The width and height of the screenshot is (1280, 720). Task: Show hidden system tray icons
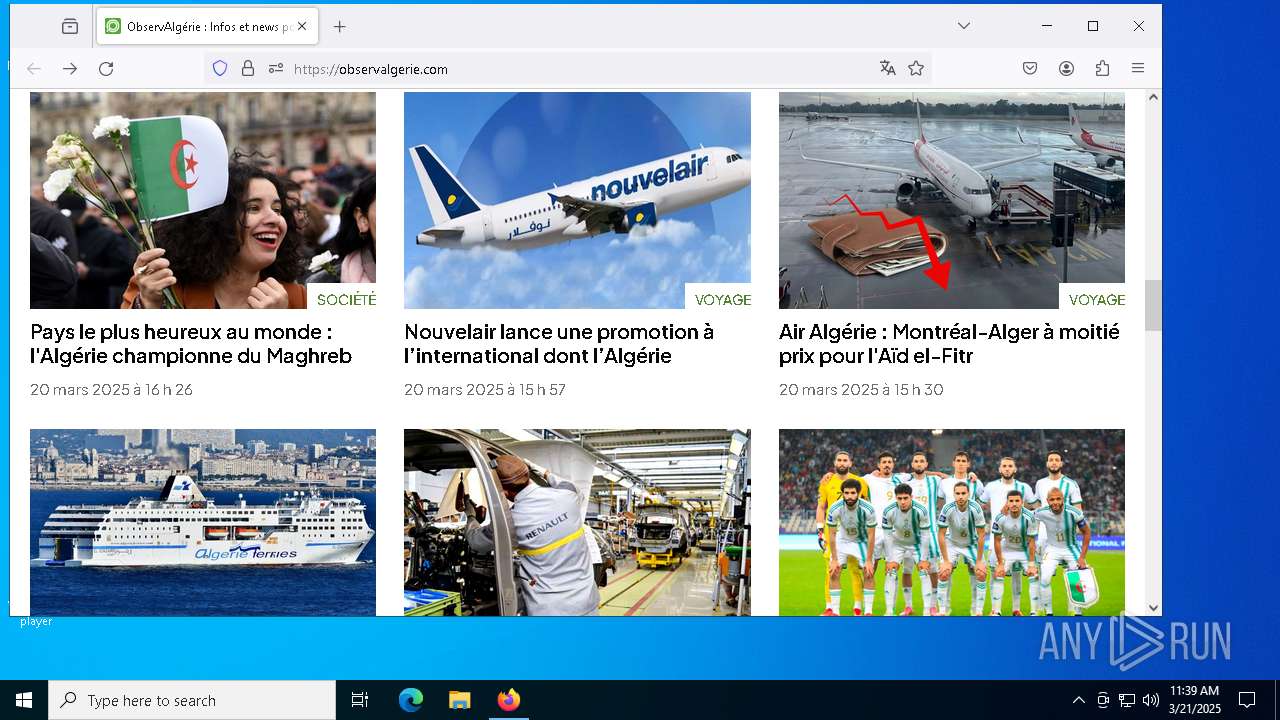[x=1078, y=700]
